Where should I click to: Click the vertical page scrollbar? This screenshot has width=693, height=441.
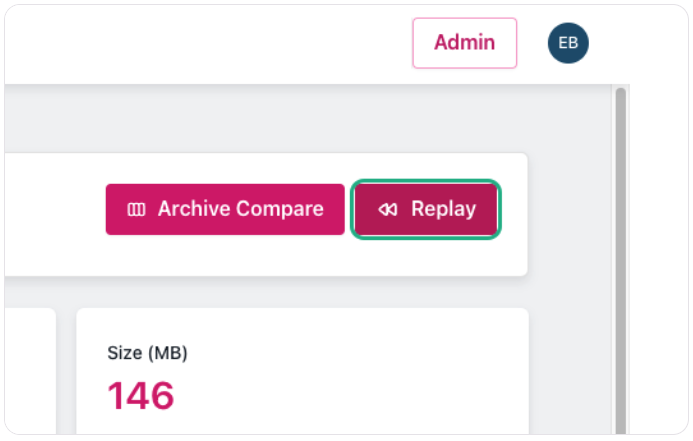621,261
